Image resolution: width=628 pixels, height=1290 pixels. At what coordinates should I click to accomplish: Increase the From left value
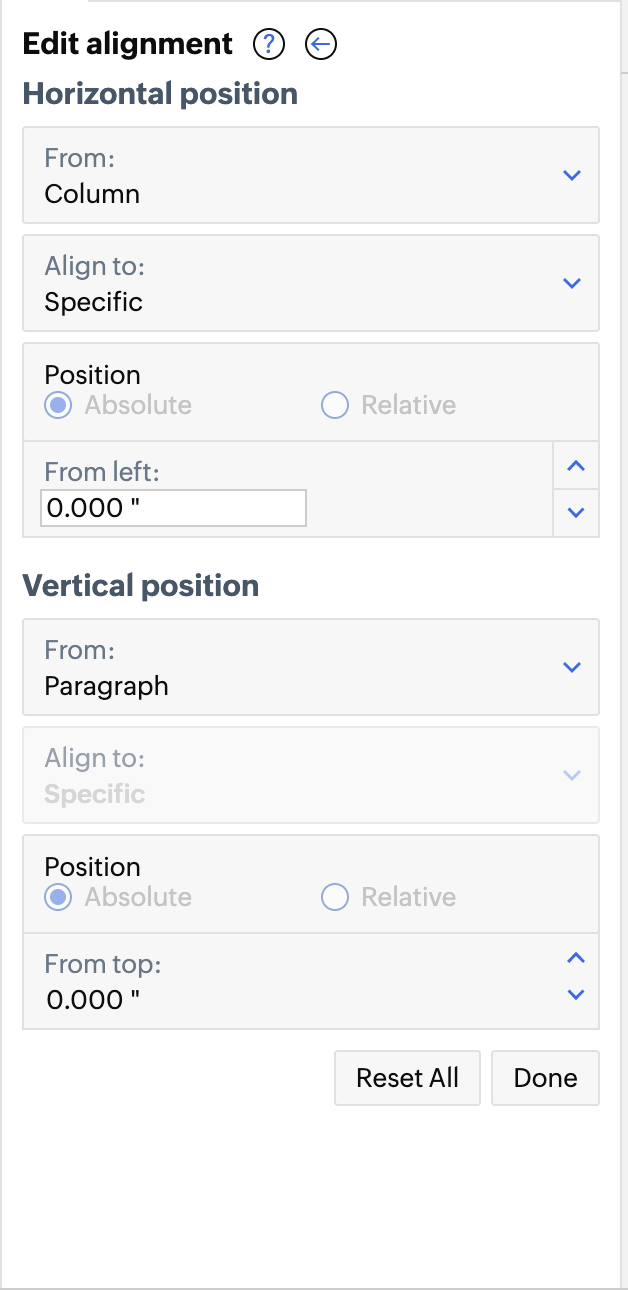point(575,466)
